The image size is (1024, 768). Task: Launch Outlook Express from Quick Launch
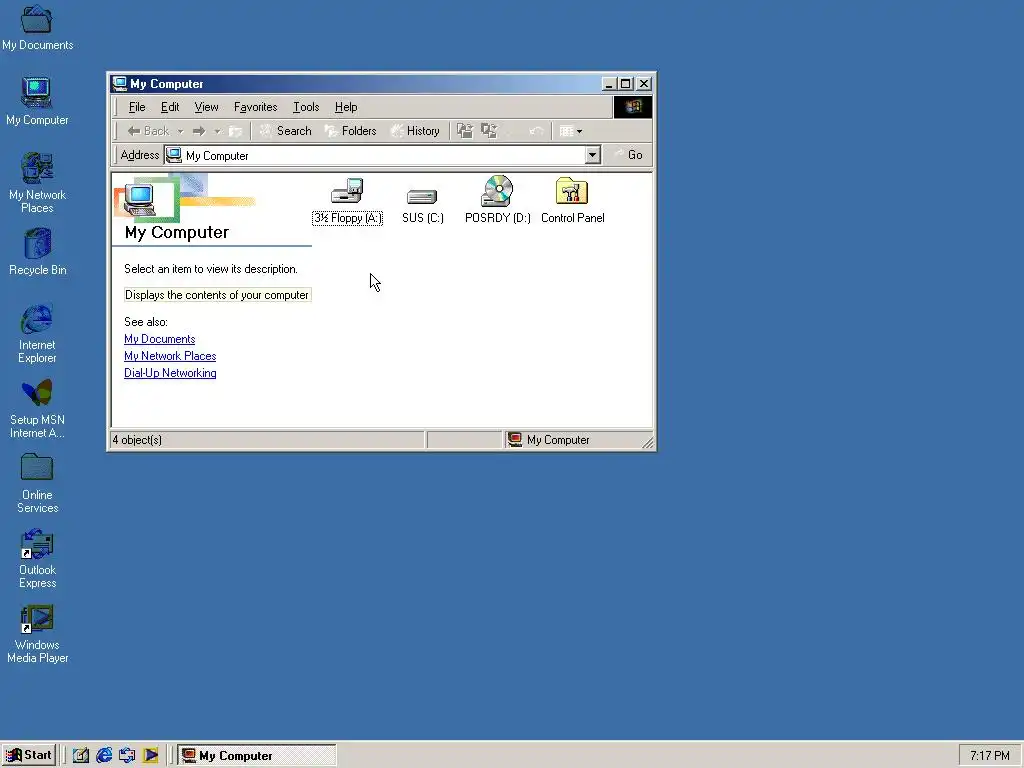pyautogui.click(x=127, y=756)
